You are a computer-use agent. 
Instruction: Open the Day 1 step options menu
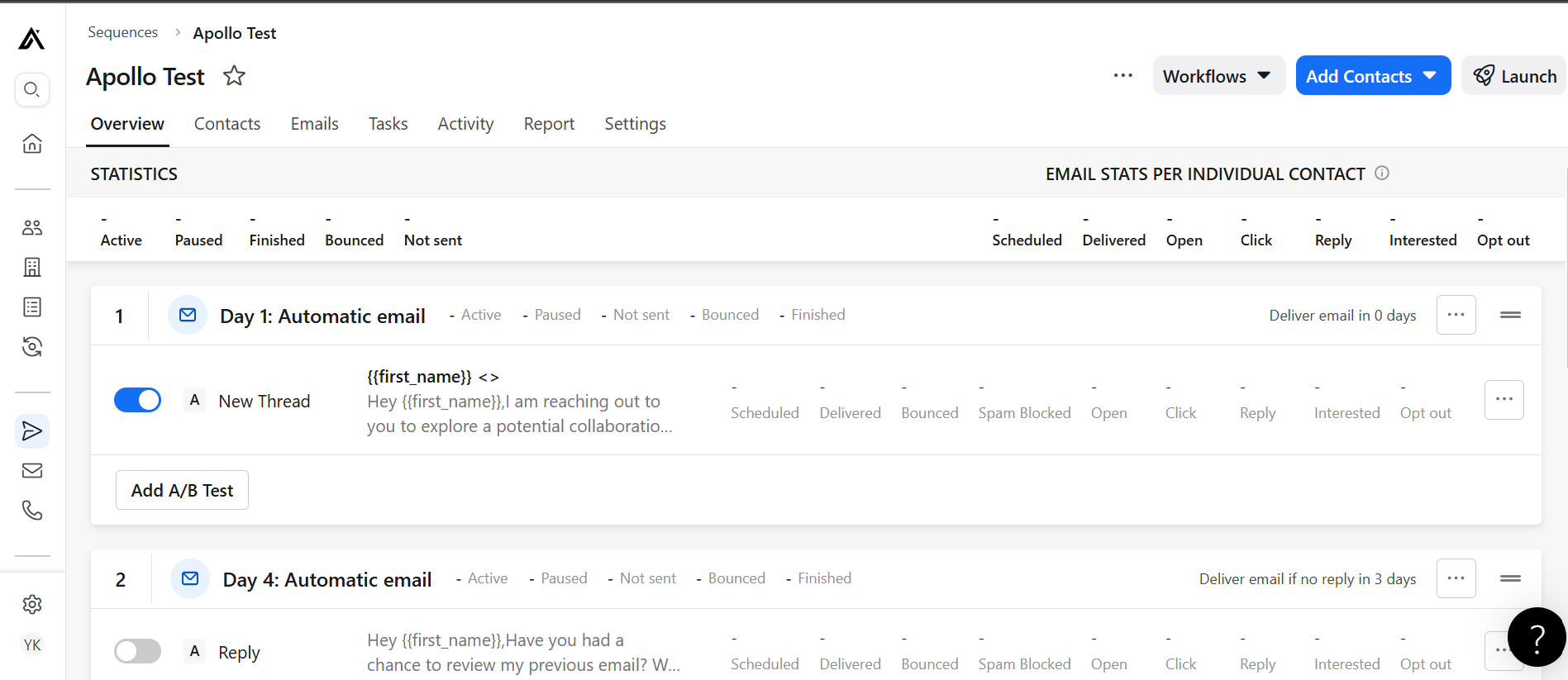click(1456, 315)
